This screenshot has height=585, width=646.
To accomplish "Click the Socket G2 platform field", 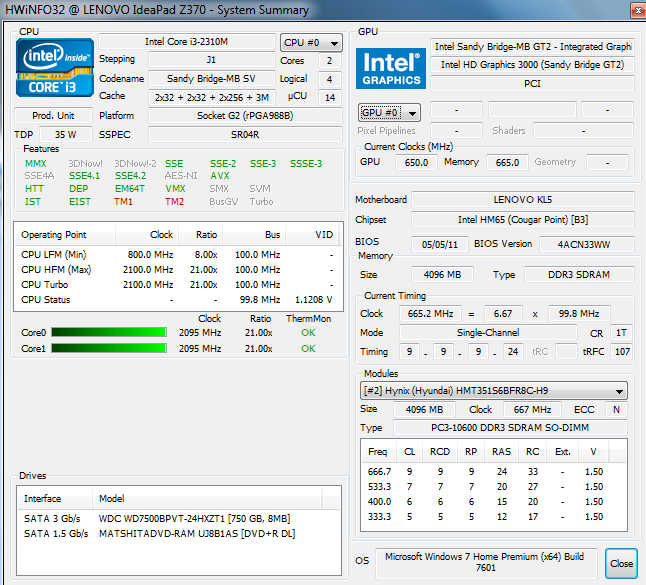I will click(245, 116).
